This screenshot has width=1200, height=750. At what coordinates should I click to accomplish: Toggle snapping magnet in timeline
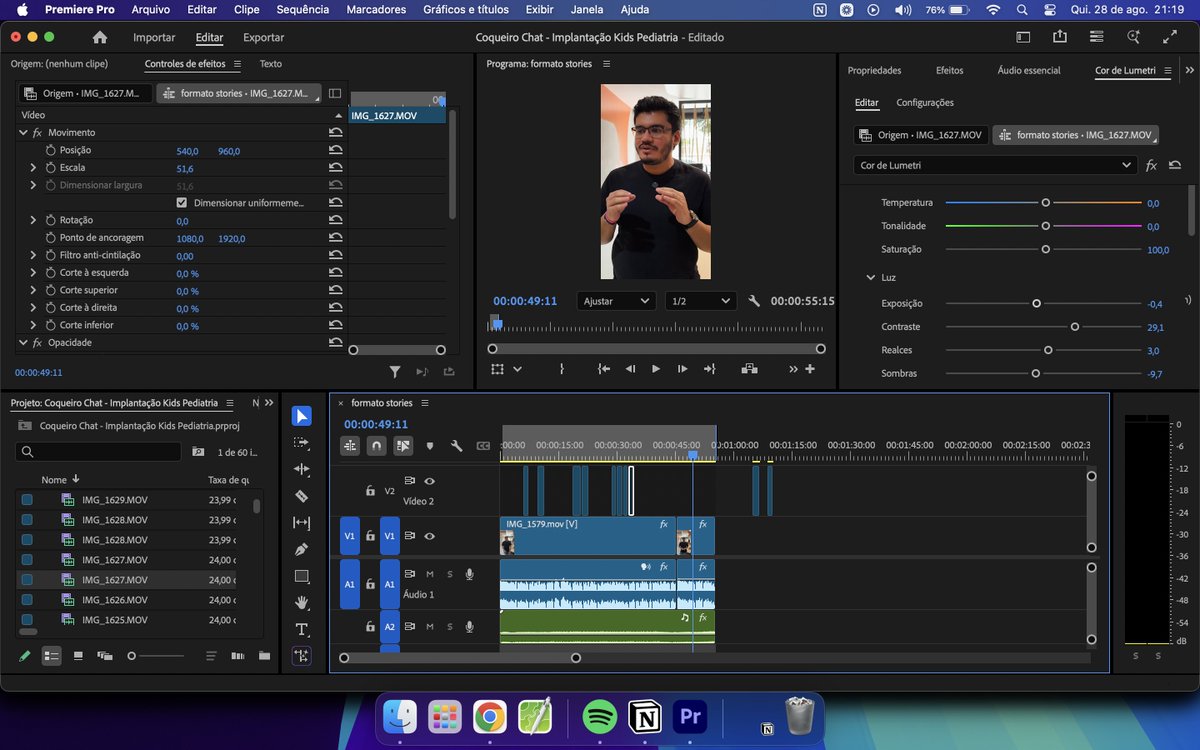point(376,446)
